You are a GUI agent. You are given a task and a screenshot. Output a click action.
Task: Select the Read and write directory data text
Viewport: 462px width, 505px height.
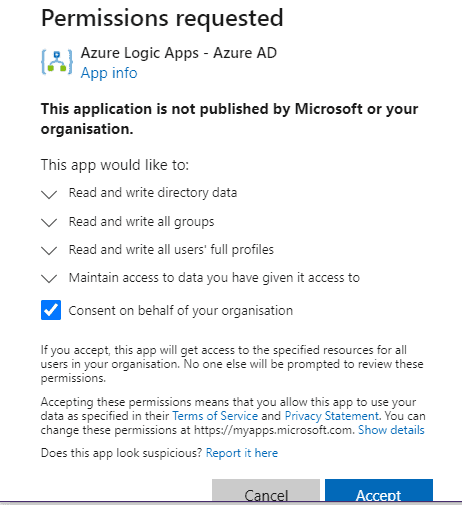click(x=153, y=193)
